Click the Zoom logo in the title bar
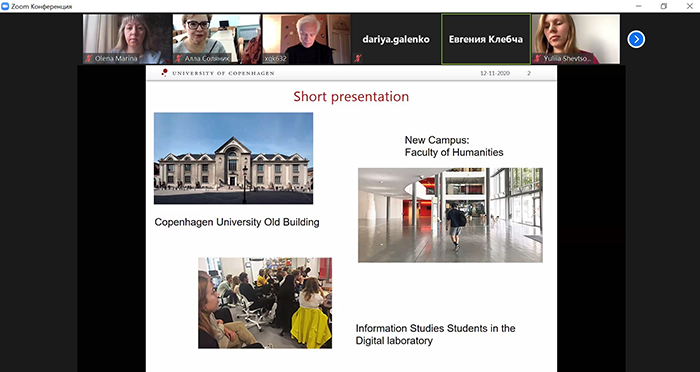The height and width of the screenshot is (372, 700). click(x=5, y=6)
